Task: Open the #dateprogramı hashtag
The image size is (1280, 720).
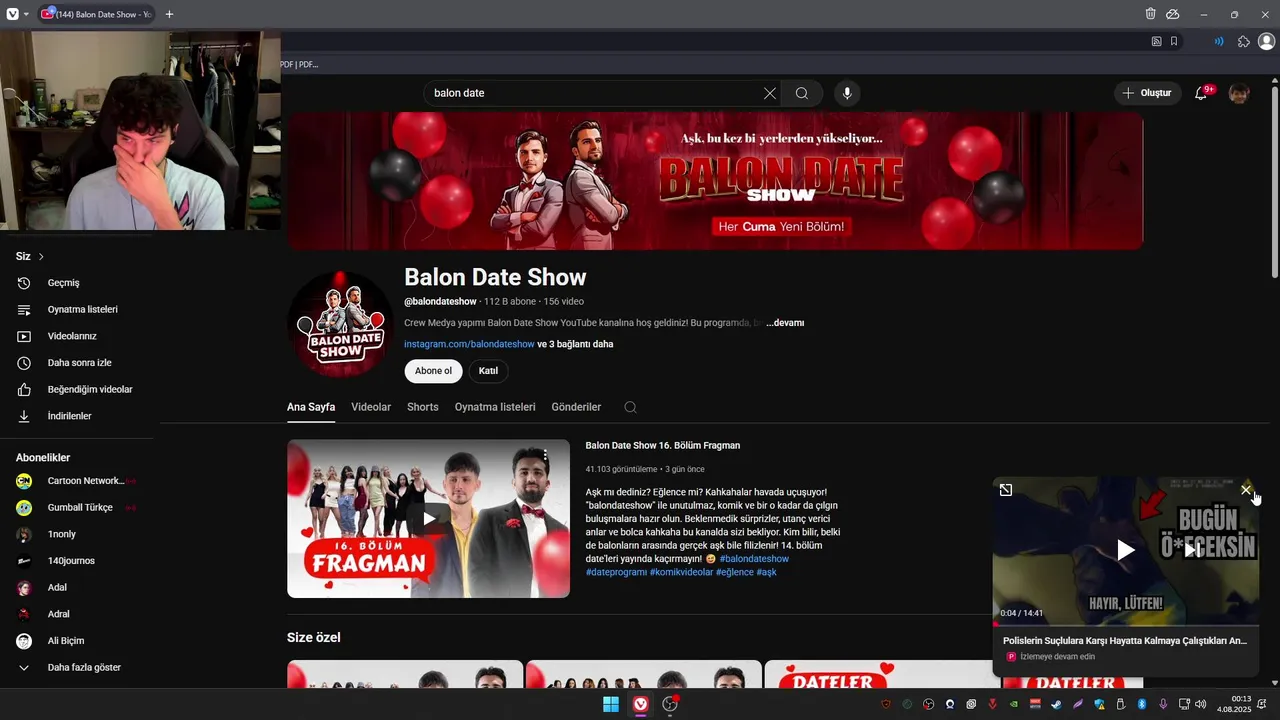Action: coord(616,572)
